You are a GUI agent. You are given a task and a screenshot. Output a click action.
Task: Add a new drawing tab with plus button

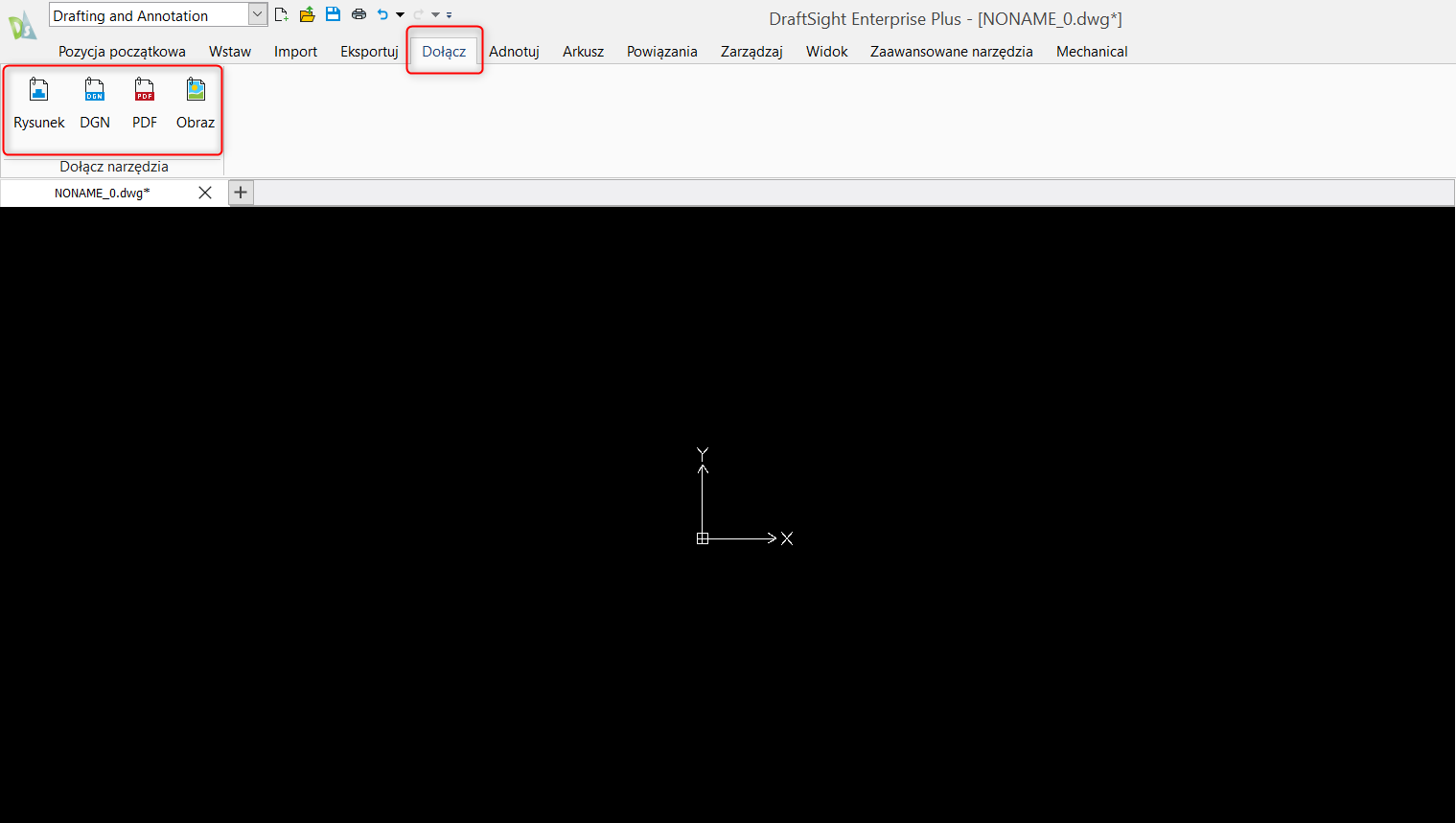tap(240, 192)
